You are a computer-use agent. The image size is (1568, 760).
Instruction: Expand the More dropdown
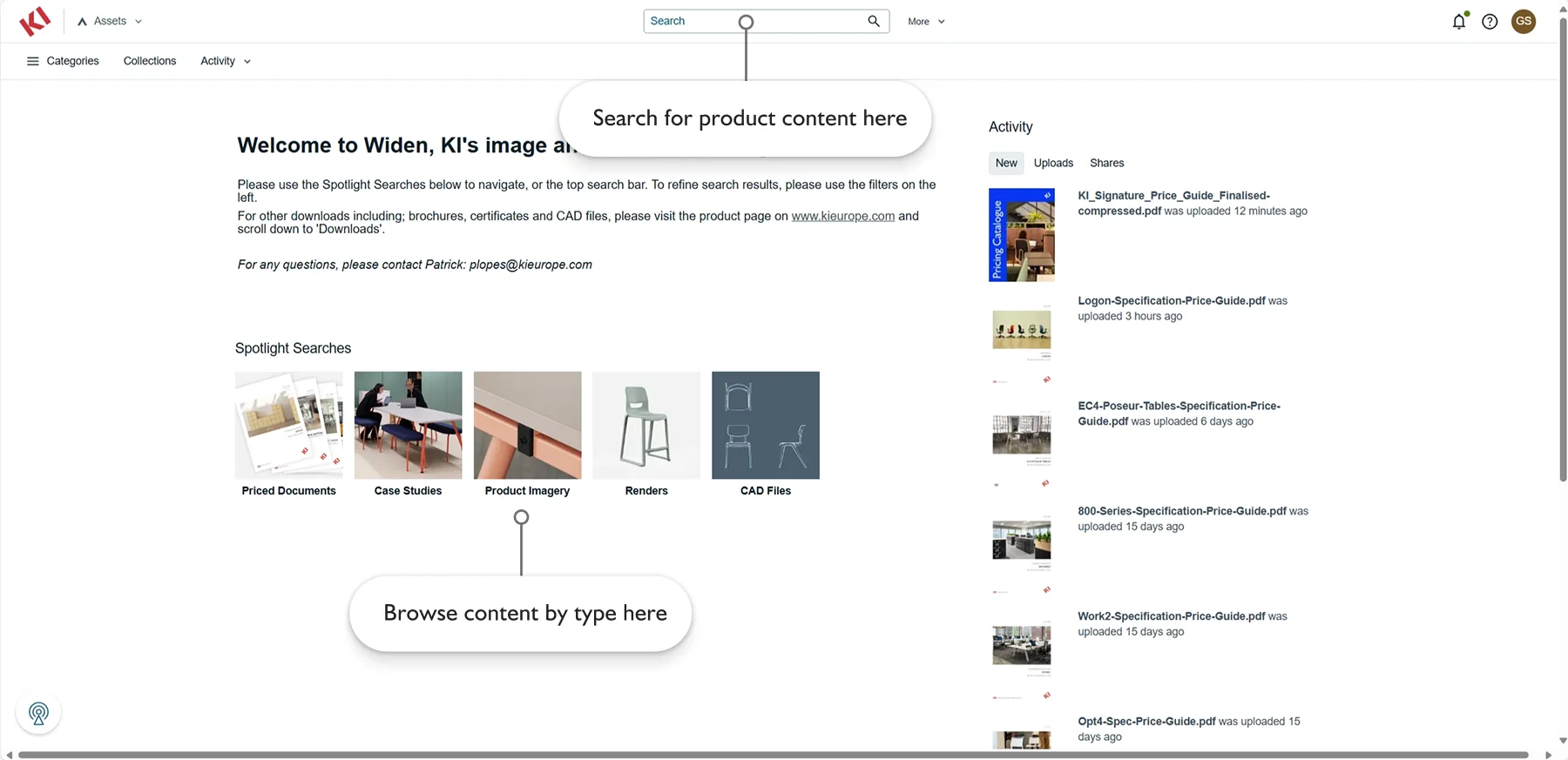[x=926, y=22]
